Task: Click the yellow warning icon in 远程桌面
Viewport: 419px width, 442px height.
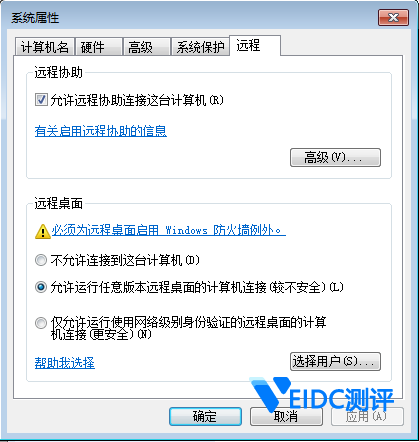Action: coord(43,231)
